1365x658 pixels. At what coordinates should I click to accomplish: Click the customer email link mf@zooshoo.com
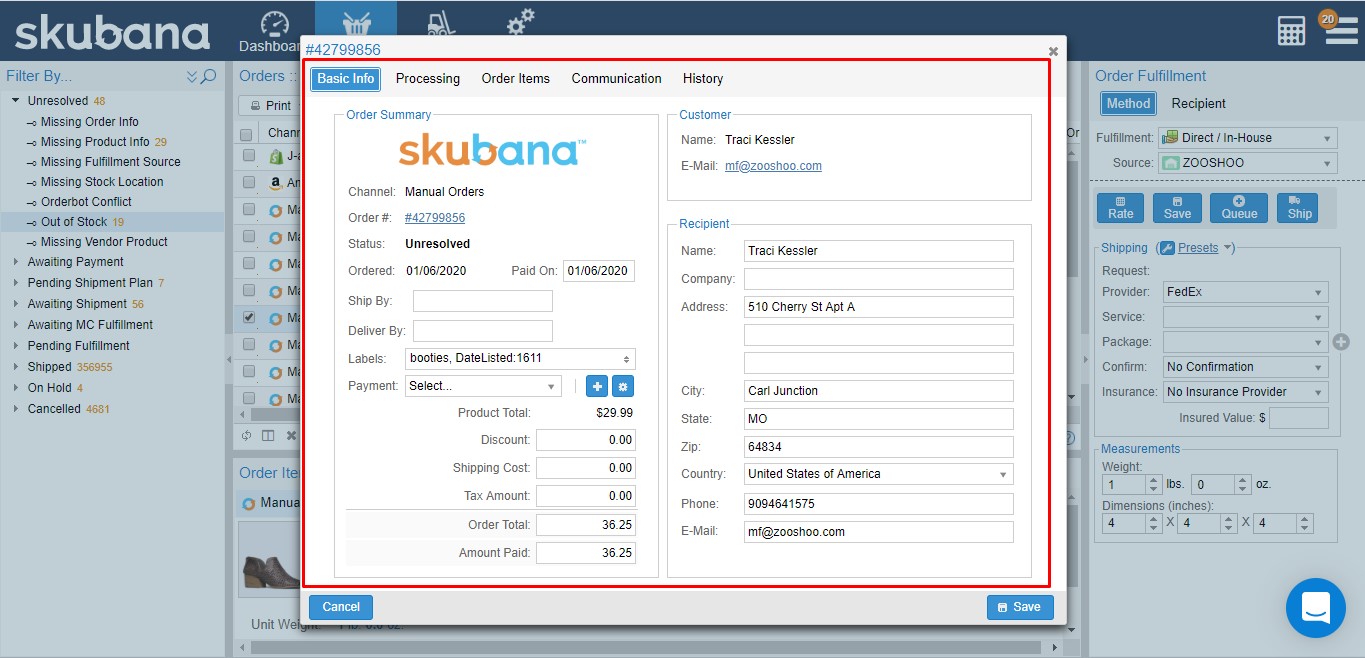click(773, 166)
